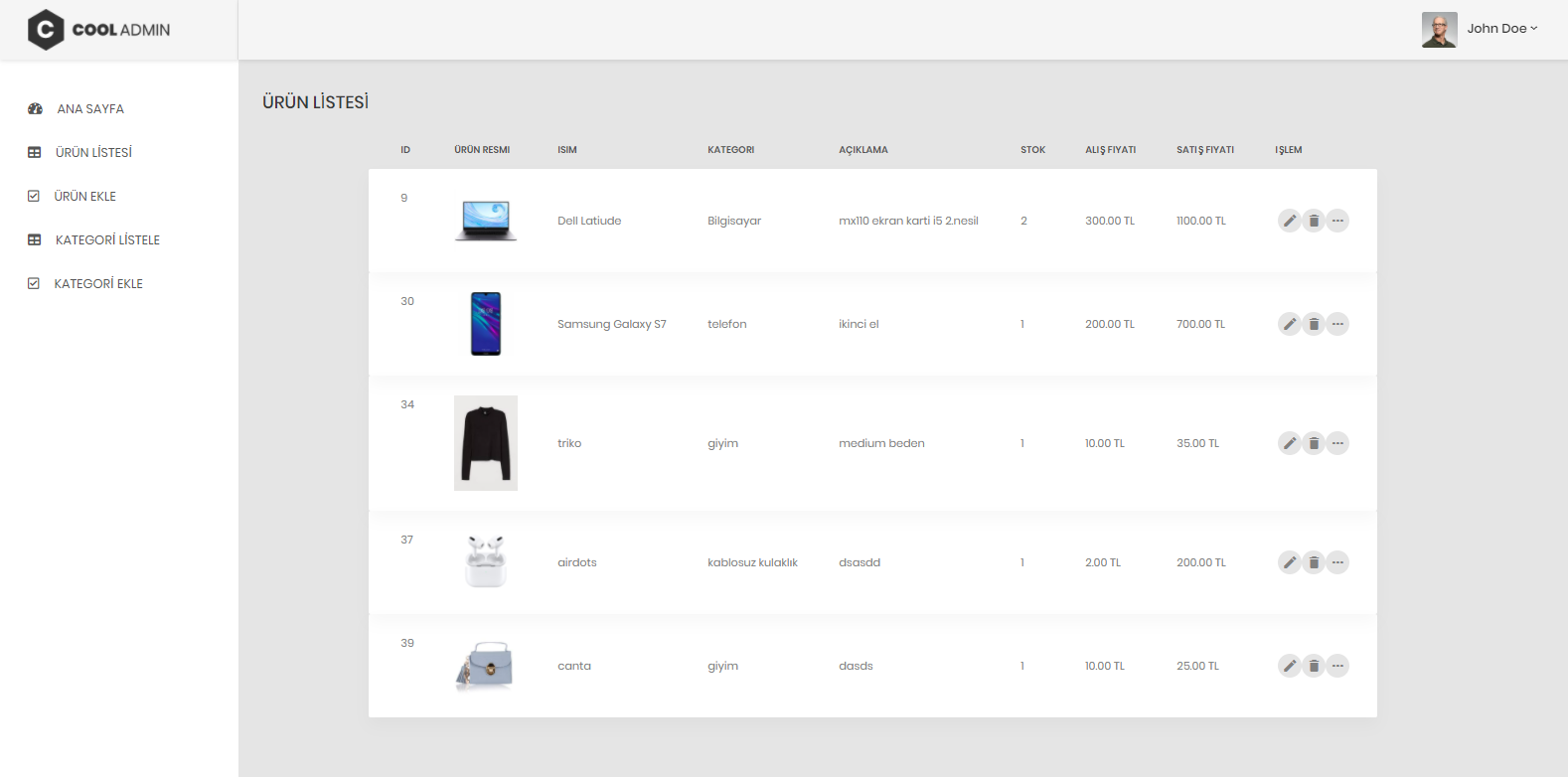Screen dimensions: 1568x777
Task: Click the 'kablosuz kulaklık' category cell
Action: point(753,562)
